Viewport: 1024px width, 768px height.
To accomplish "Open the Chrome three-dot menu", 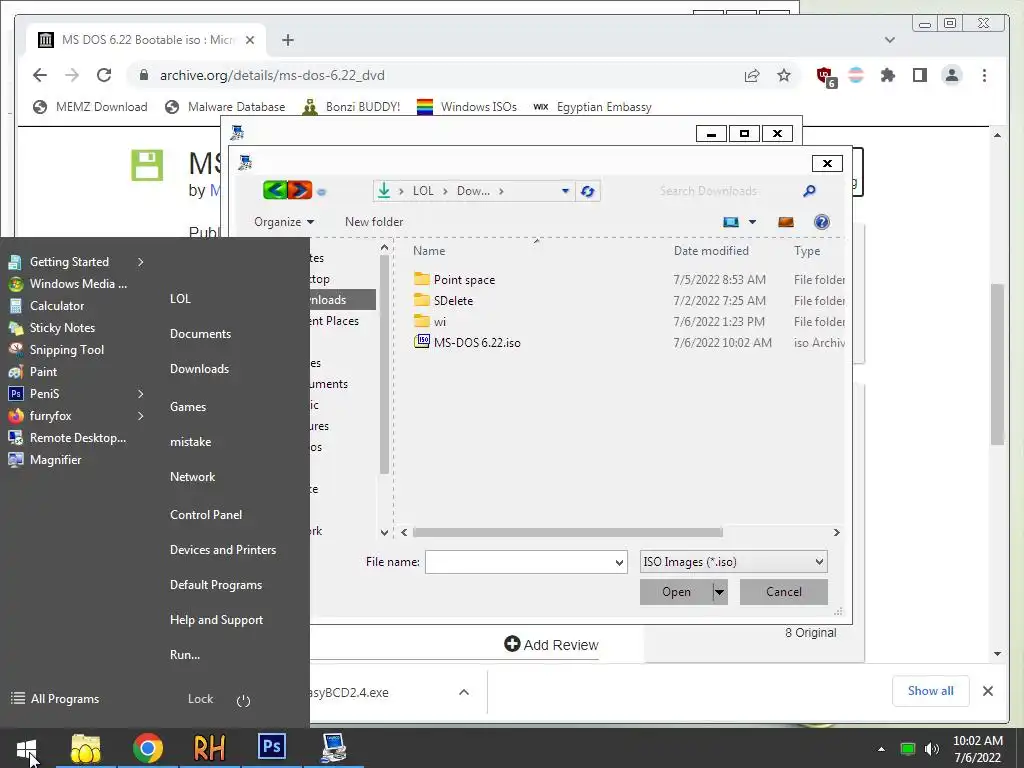I will point(984,75).
